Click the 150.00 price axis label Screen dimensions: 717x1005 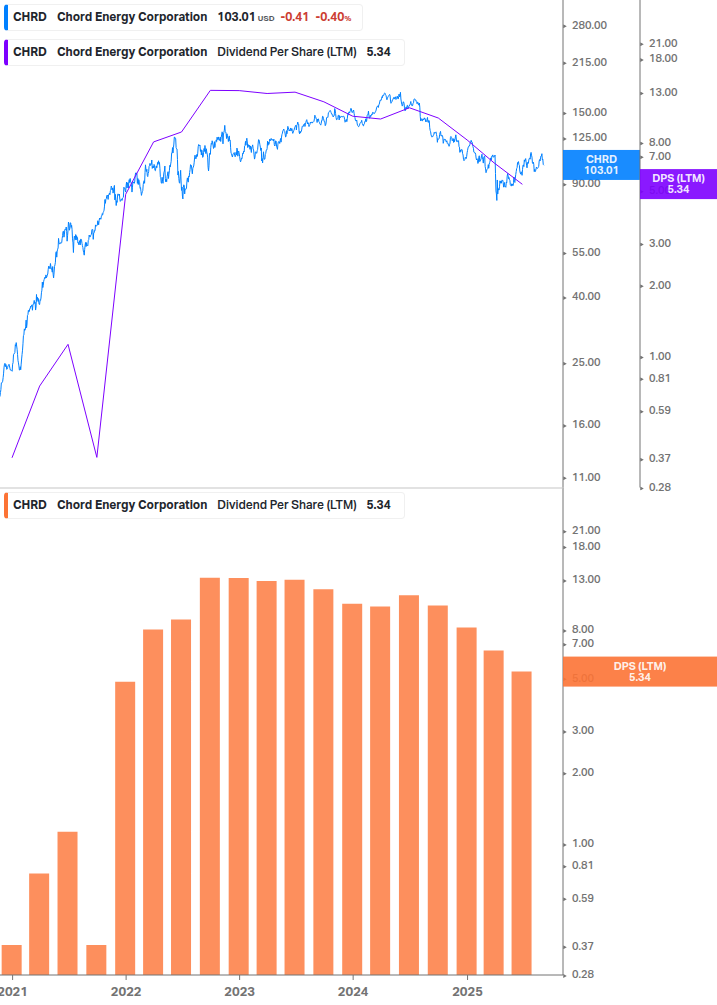[x=589, y=112]
